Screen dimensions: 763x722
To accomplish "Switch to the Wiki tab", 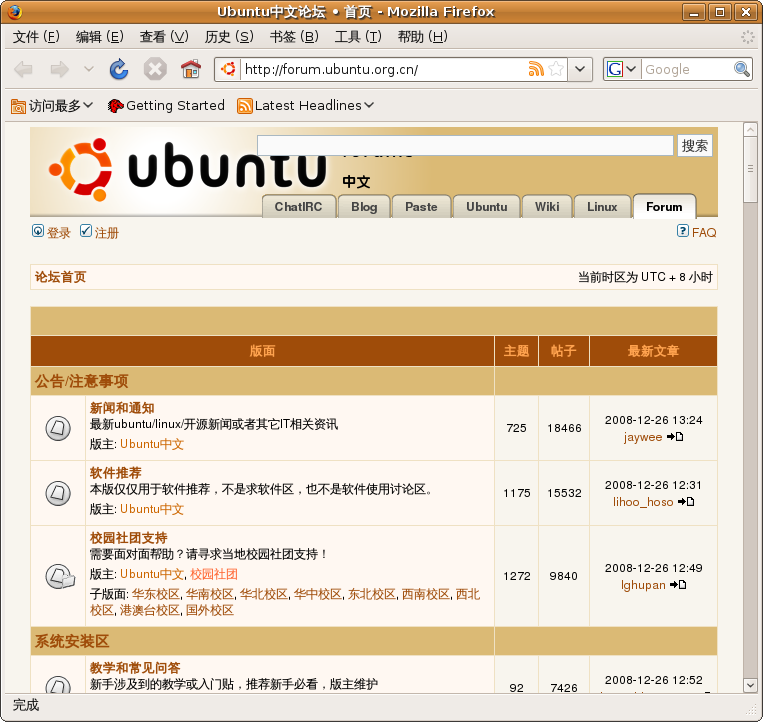I will pos(547,207).
